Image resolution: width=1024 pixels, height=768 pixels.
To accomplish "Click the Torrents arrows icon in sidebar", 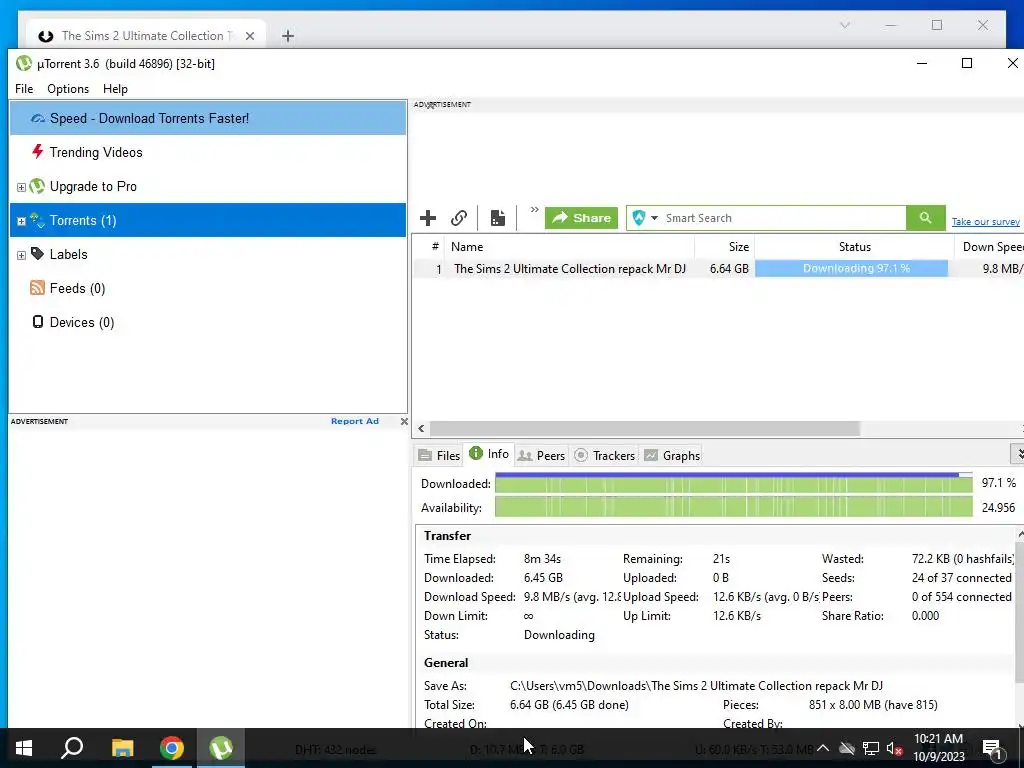I will pyautogui.click(x=37, y=220).
